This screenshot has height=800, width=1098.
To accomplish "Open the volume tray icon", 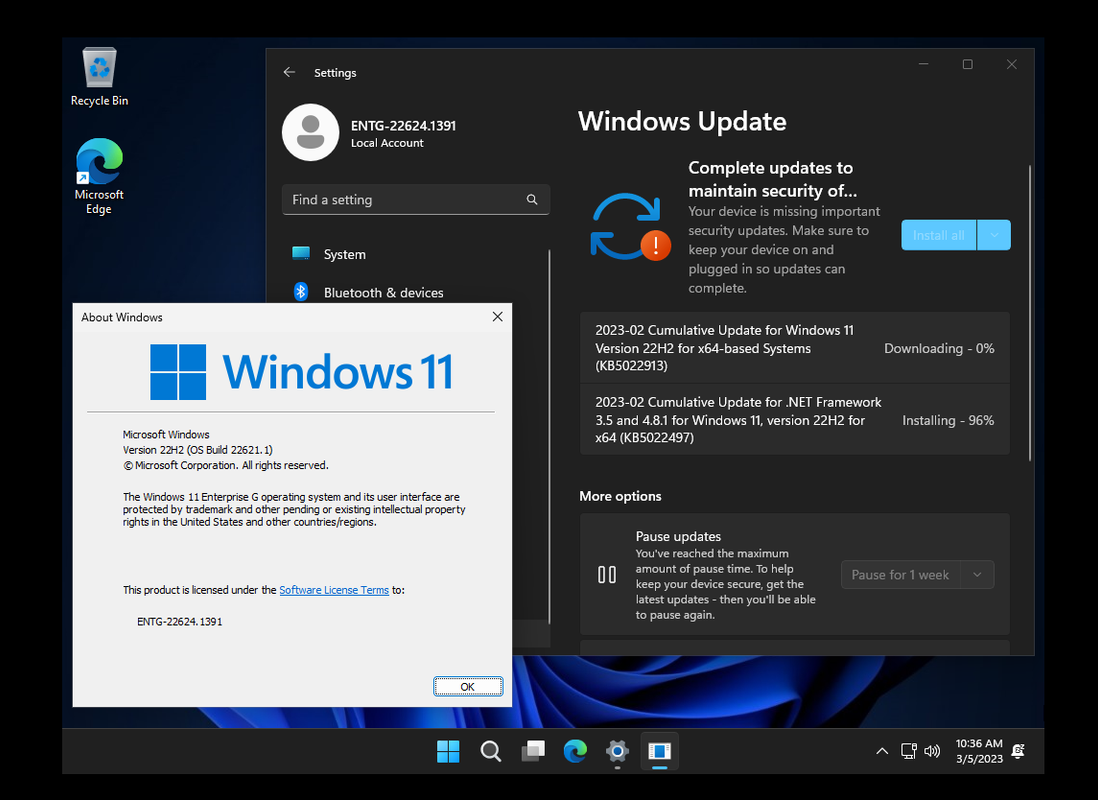I will point(932,751).
